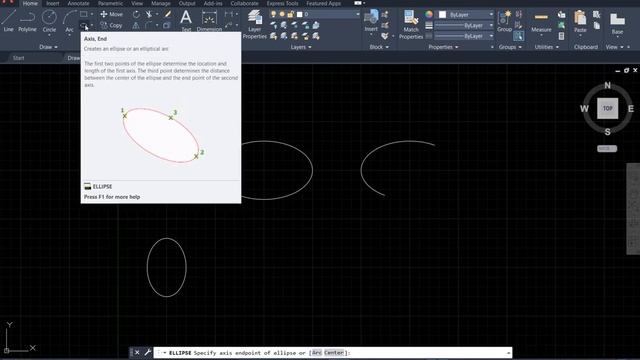
Task: Click the Trim scissors icon
Action: tap(149, 14)
